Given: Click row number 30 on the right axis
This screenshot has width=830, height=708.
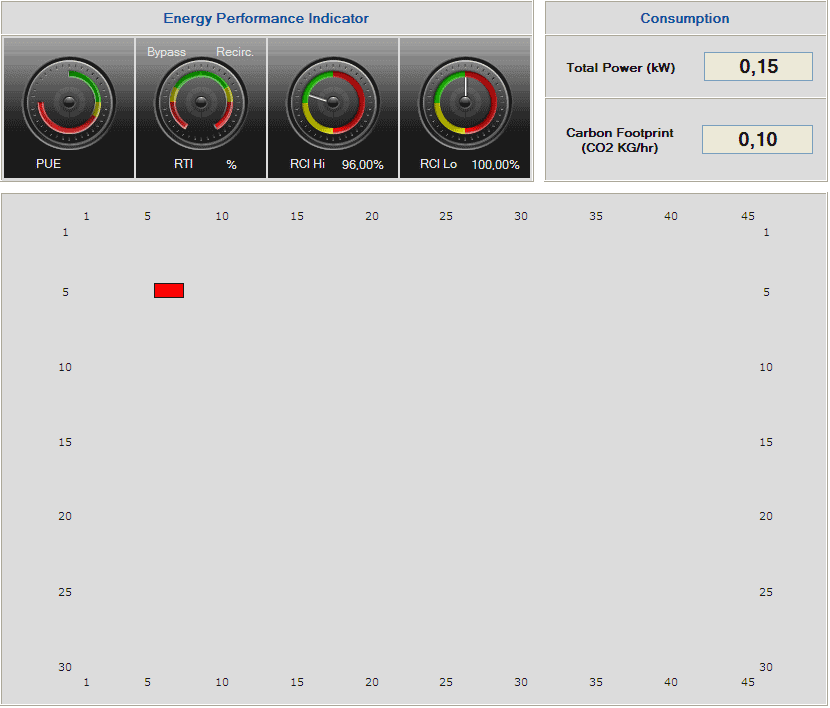Looking at the screenshot, I should 766,667.
